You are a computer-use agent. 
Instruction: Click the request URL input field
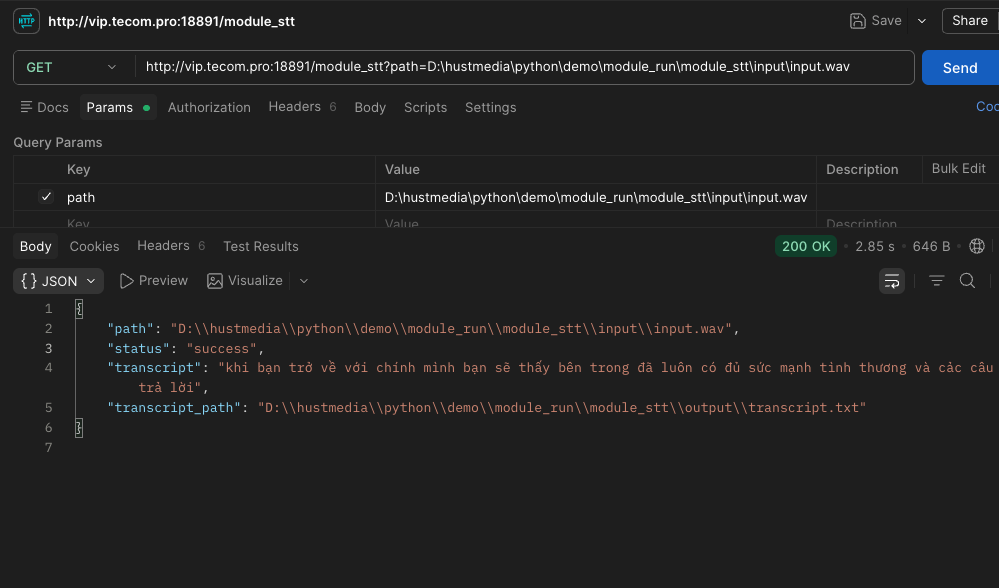click(524, 68)
